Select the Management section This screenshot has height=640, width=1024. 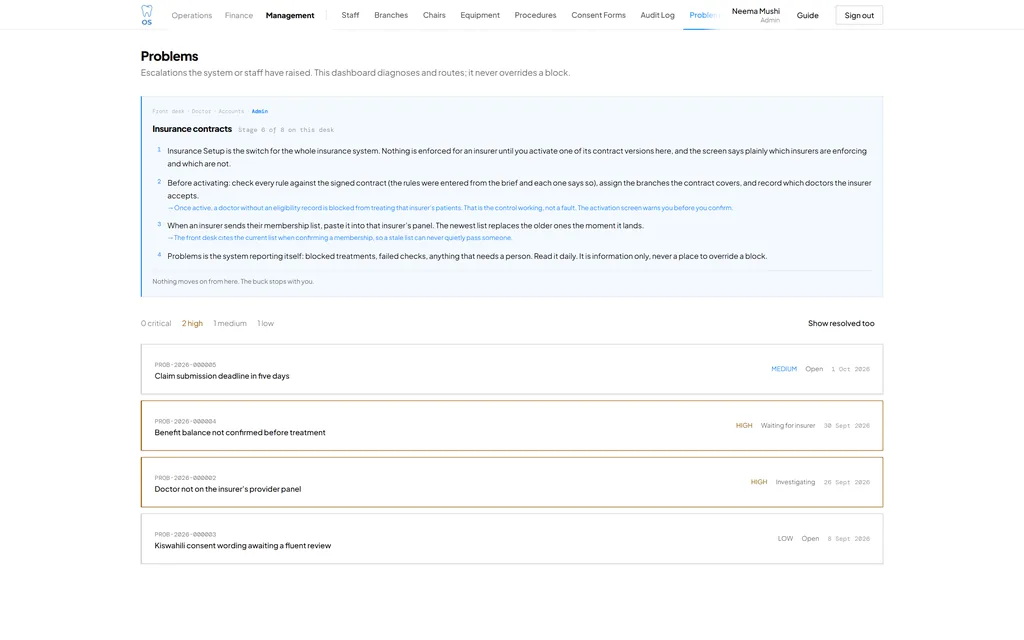tap(290, 15)
